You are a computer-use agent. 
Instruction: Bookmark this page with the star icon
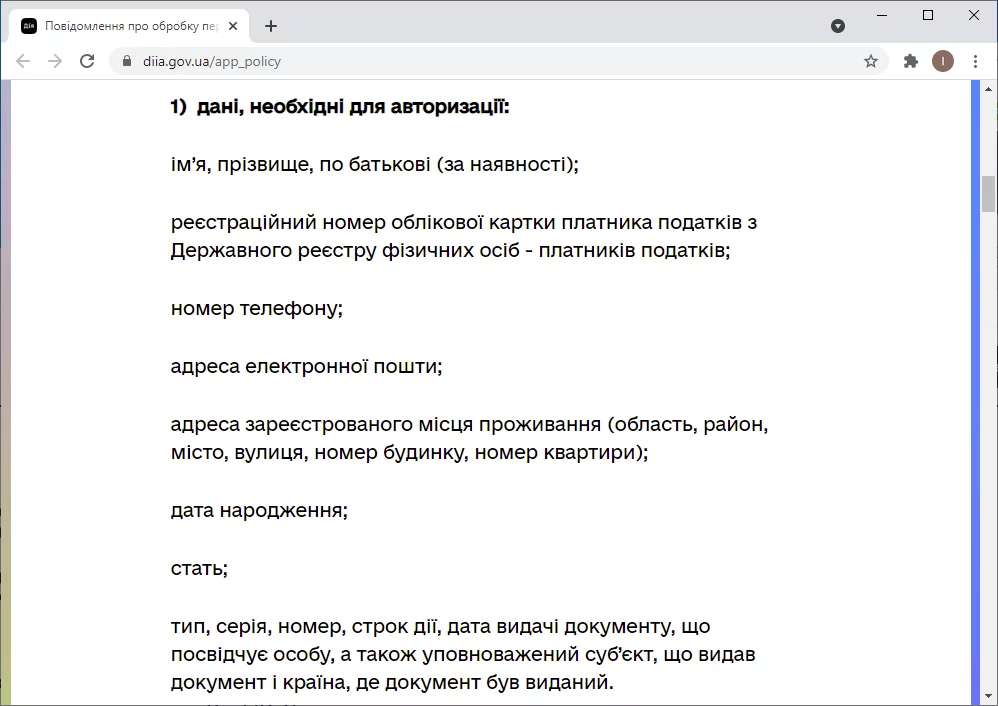(x=871, y=61)
